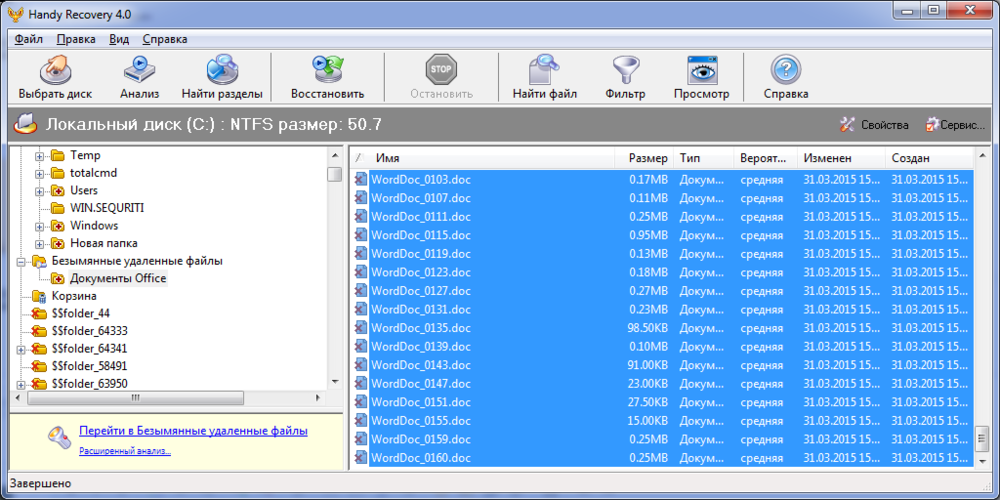Click the Расширенный анализ link
Image resolution: width=1000 pixels, height=500 pixels.
pyautogui.click(x=125, y=451)
